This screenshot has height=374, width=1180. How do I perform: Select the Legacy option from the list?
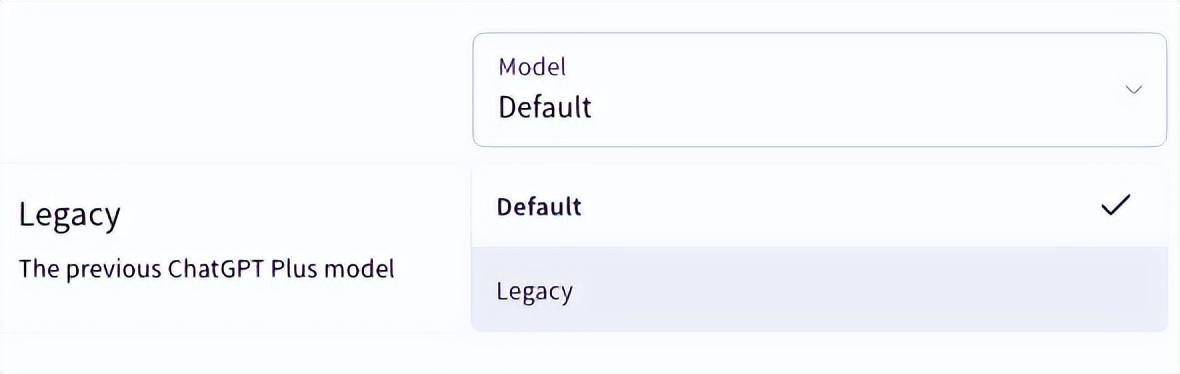click(819, 290)
